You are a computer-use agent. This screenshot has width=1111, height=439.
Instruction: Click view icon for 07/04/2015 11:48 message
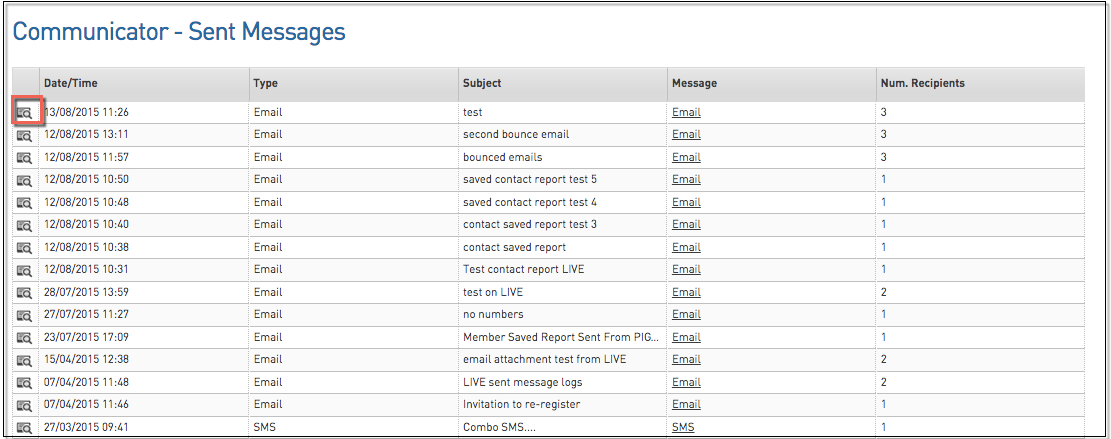click(25, 383)
